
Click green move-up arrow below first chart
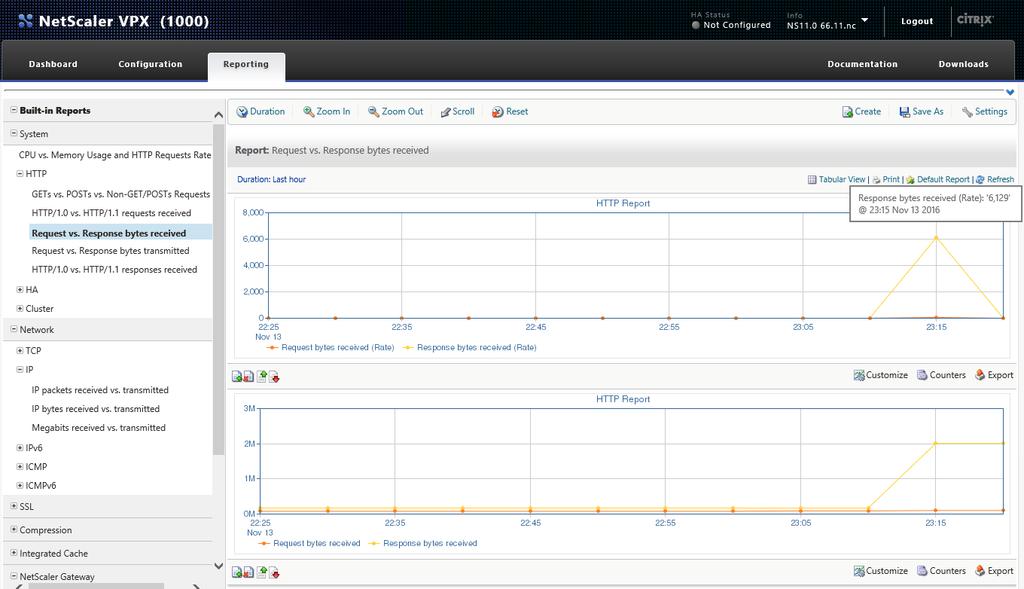[x=262, y=376]
